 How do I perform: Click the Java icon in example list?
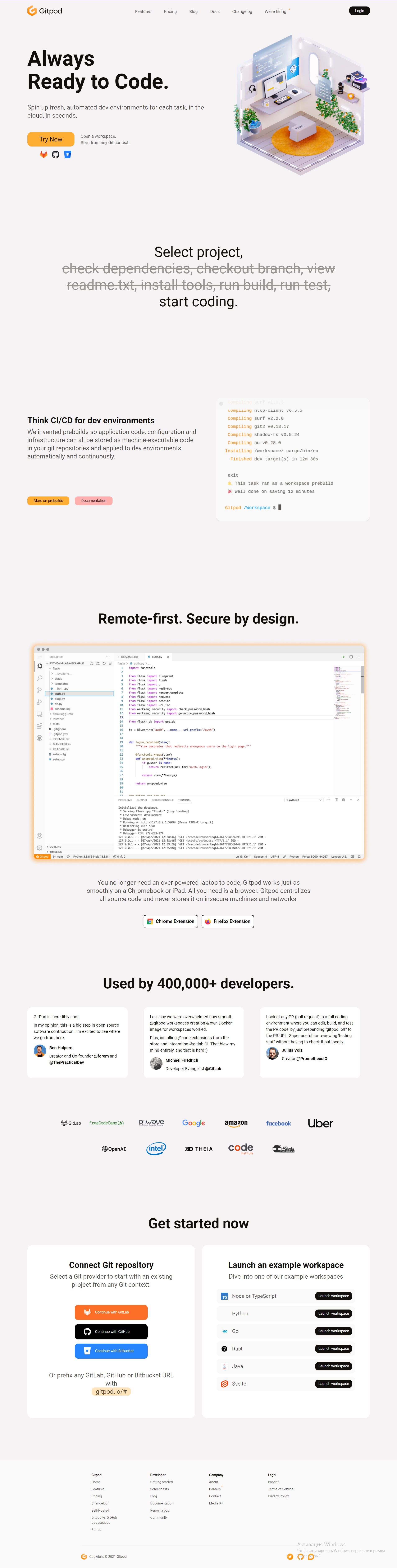coord(225,1367)
